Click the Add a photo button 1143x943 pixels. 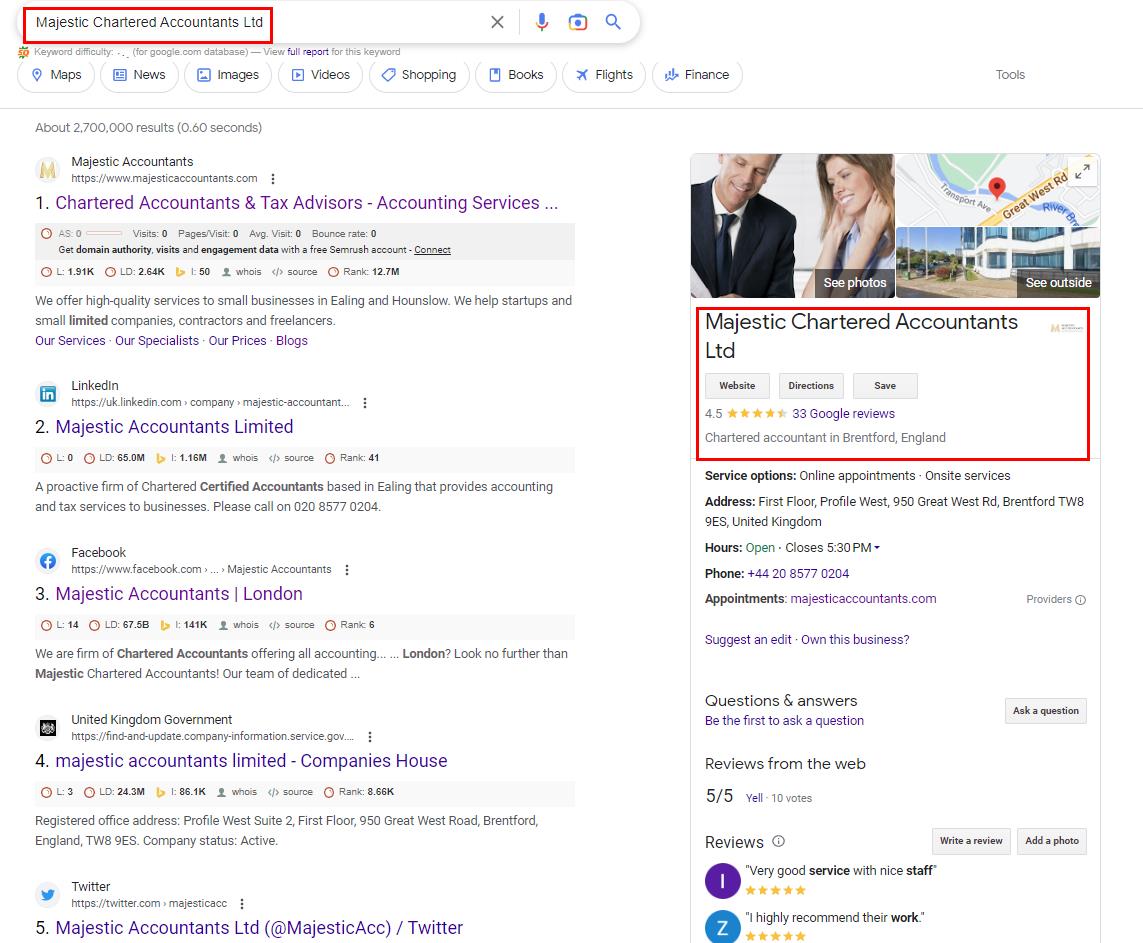1052,841
